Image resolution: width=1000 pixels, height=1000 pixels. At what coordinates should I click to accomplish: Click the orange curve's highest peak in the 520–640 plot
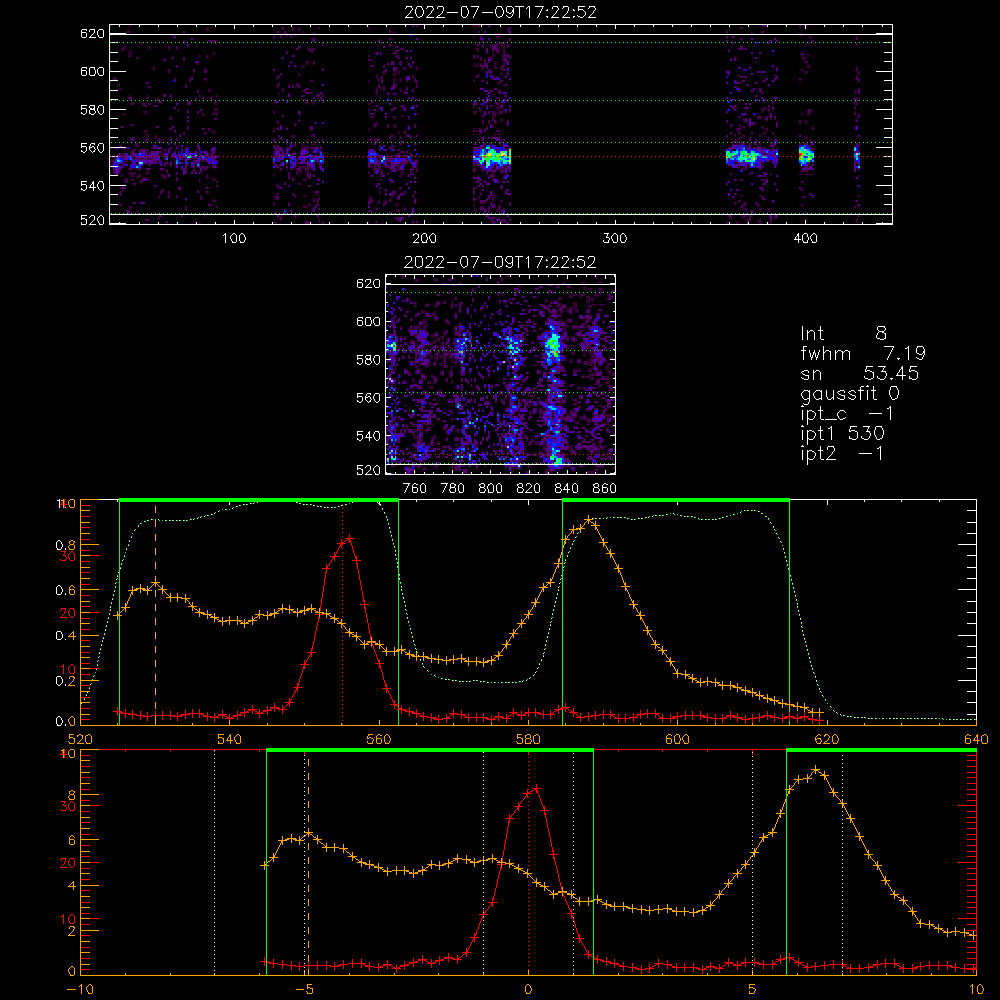(x=588, y=520)
